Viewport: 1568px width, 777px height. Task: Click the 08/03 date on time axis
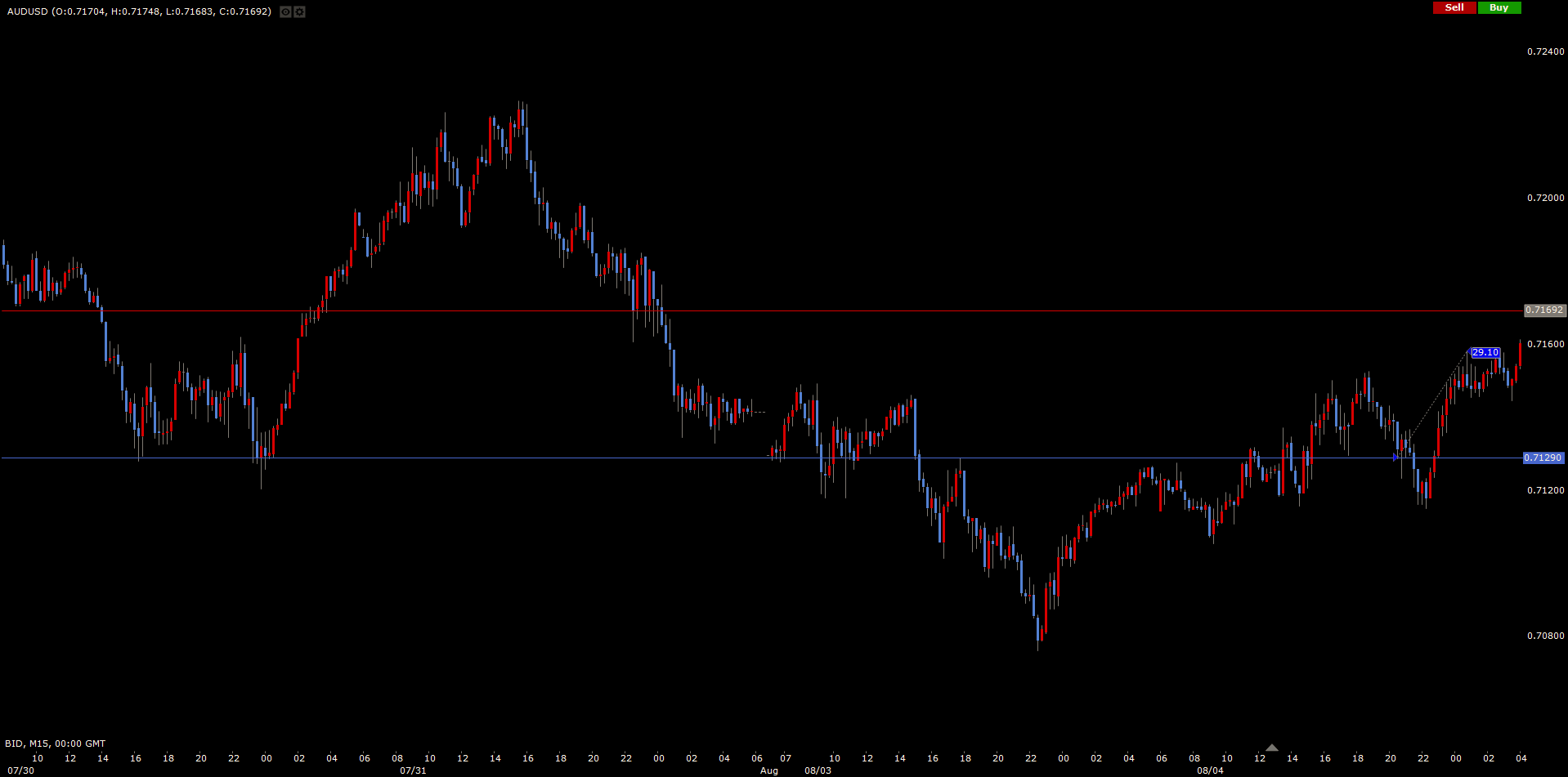[x=818, y=770]
